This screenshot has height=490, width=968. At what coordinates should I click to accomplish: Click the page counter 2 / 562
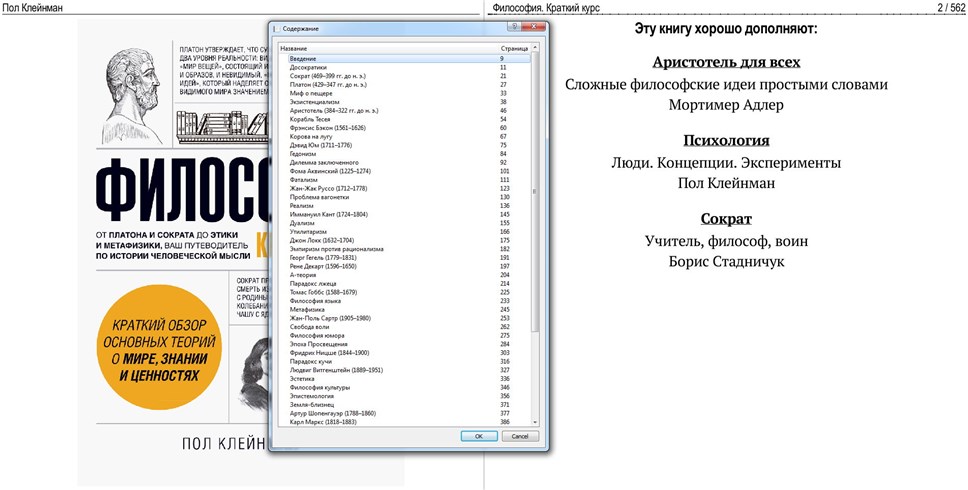click(950, 8)
